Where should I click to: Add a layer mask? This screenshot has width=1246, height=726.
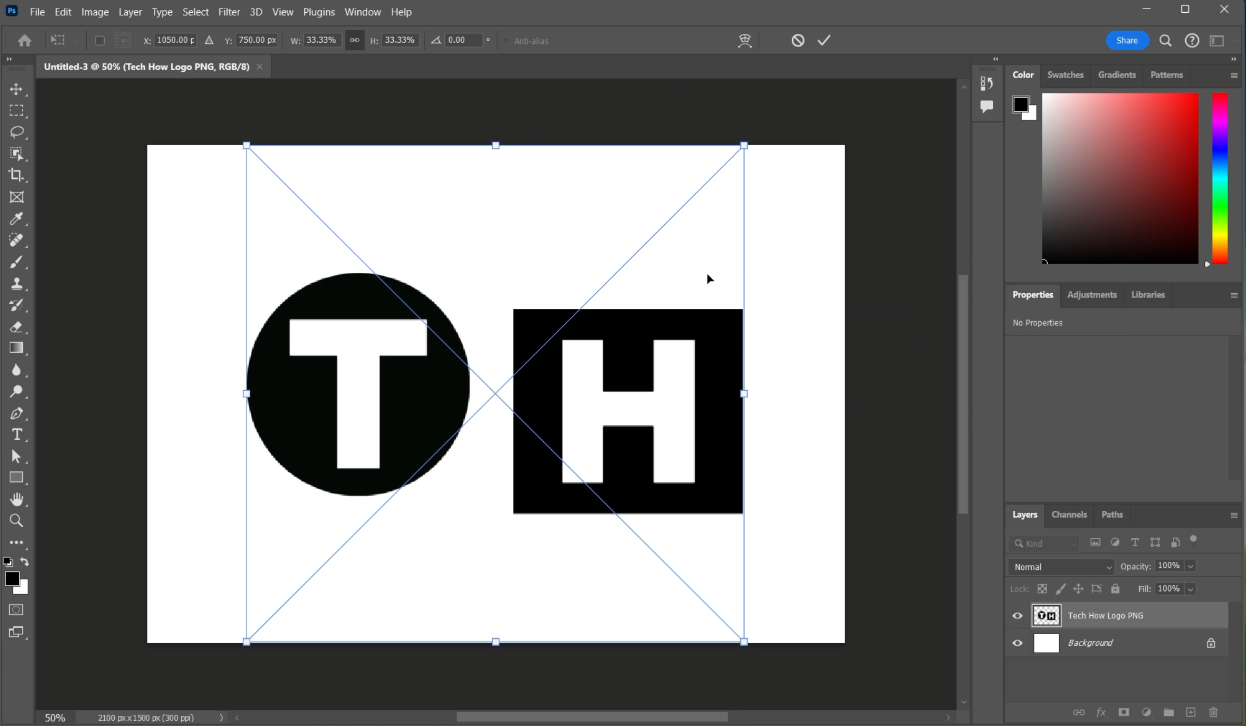click(1123, 712)
